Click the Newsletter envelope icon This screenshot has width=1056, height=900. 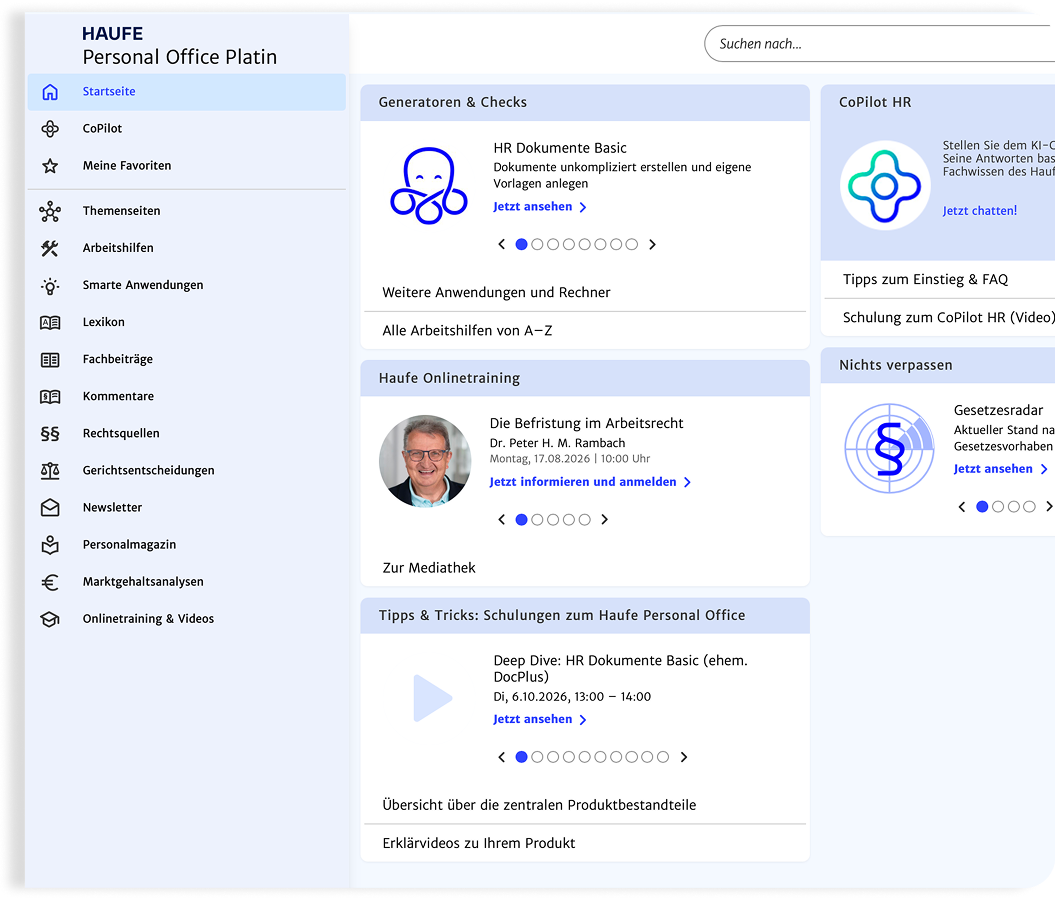[x=50, y=508]
